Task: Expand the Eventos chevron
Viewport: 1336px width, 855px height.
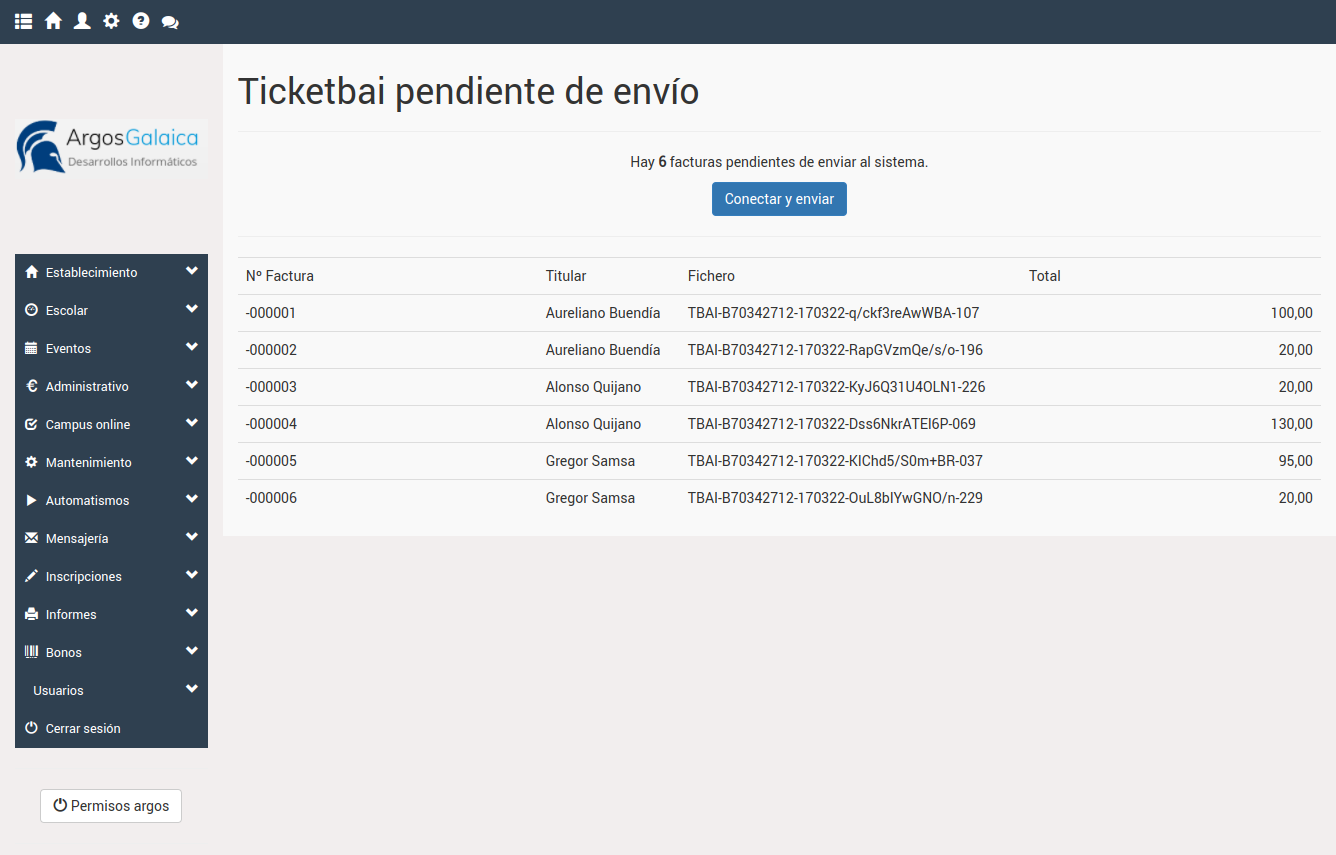Action: click(x=192, y=347)
